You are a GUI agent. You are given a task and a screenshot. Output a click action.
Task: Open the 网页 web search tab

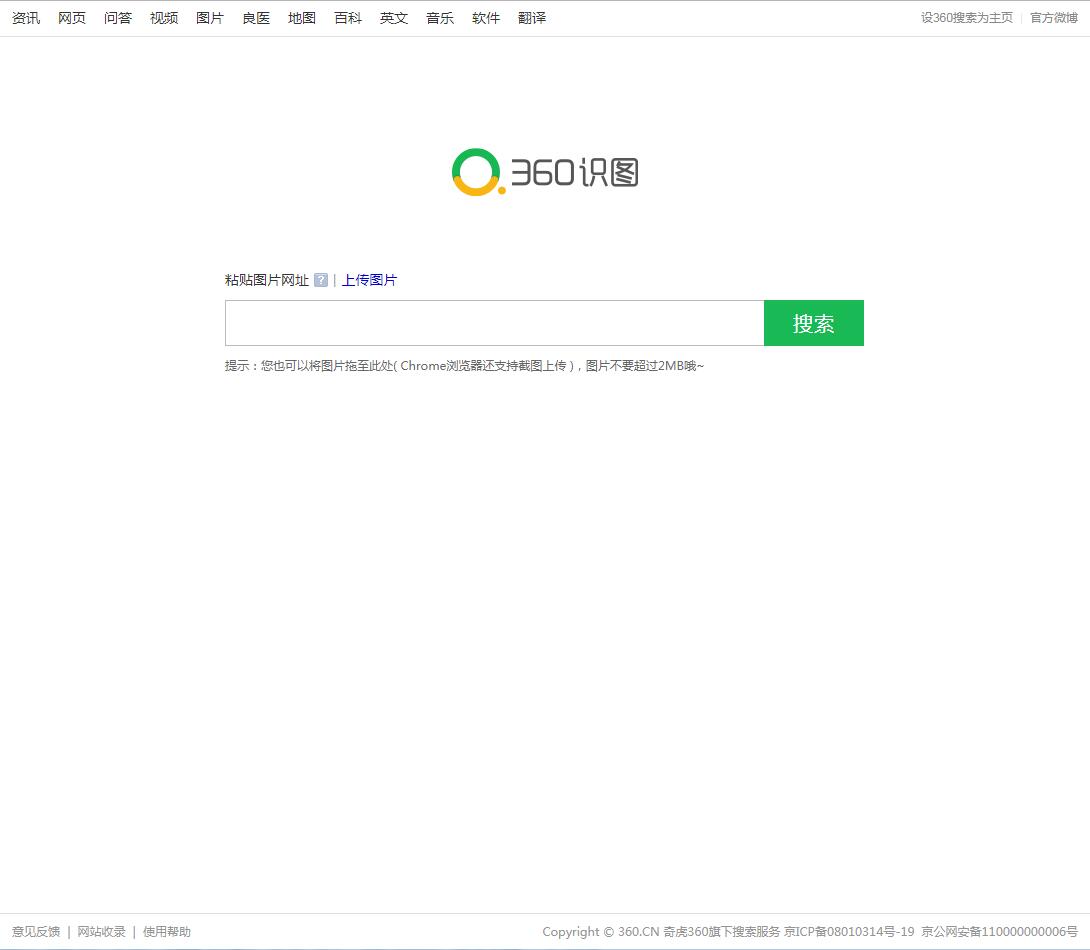[72, 18]
